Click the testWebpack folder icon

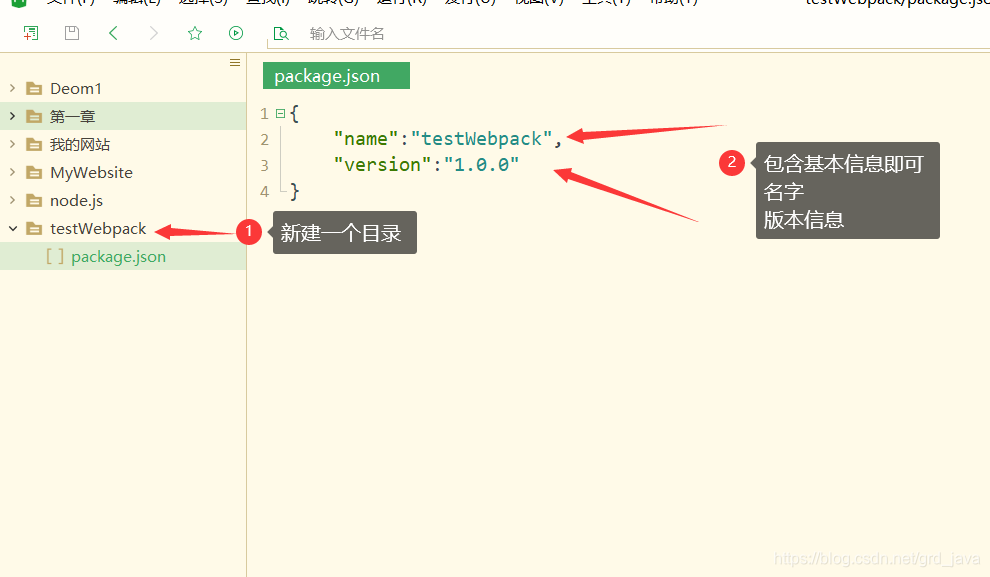(x=34, y=229)
